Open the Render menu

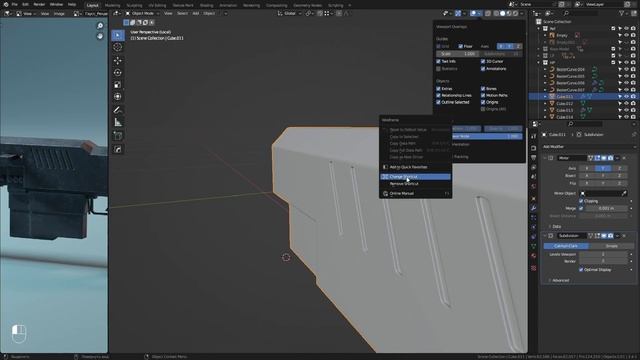[39, 4]
